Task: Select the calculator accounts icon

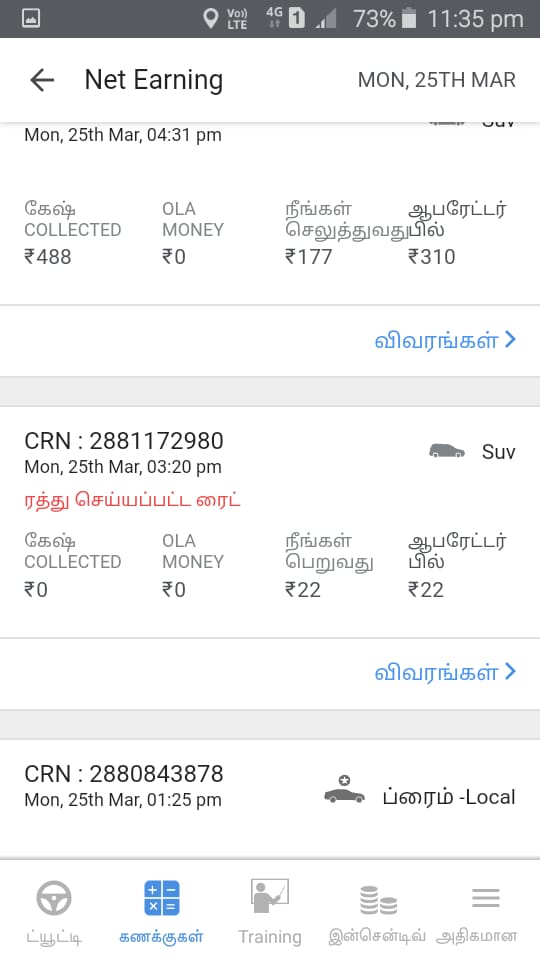Action: pos(162,898)
